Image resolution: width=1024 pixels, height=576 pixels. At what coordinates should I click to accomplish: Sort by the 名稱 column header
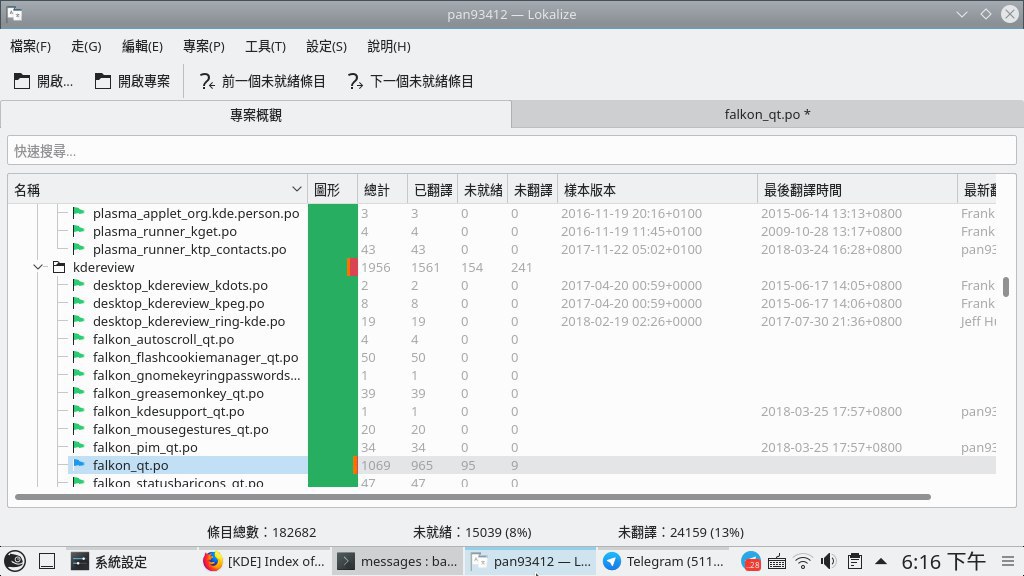(157, 190)
